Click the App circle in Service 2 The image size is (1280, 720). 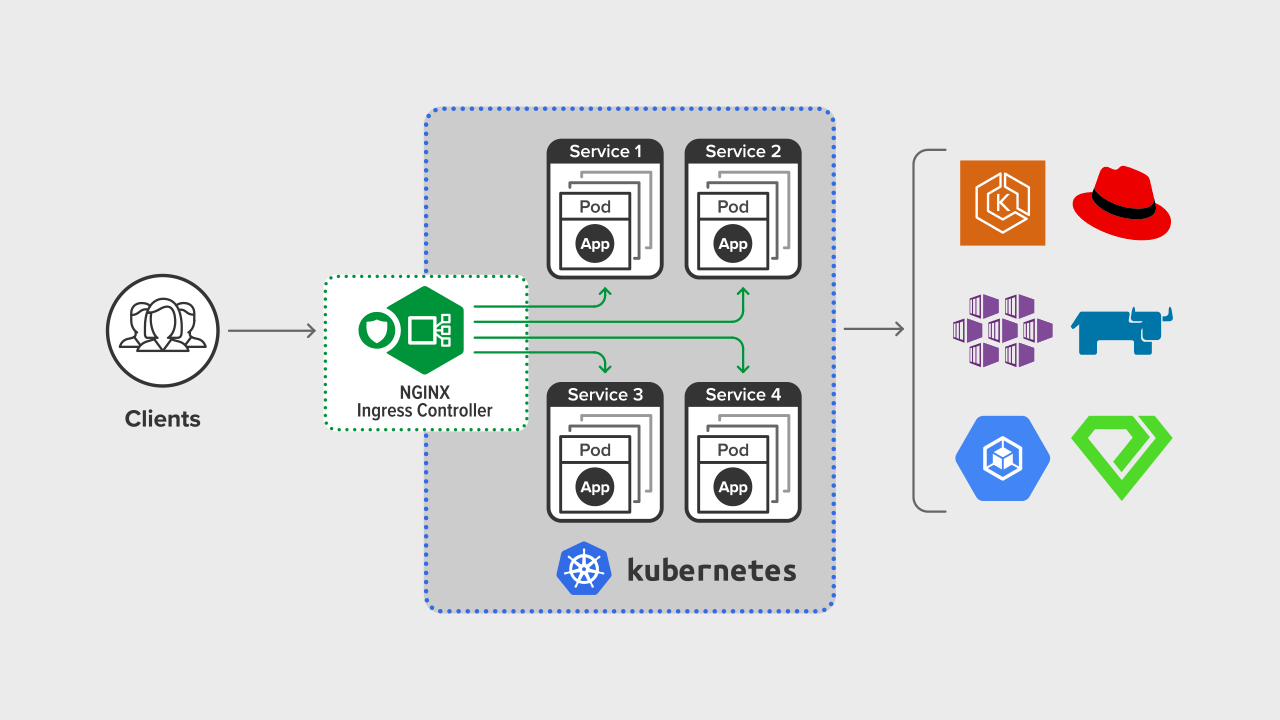pyautogui.click(x=733, y=244)
